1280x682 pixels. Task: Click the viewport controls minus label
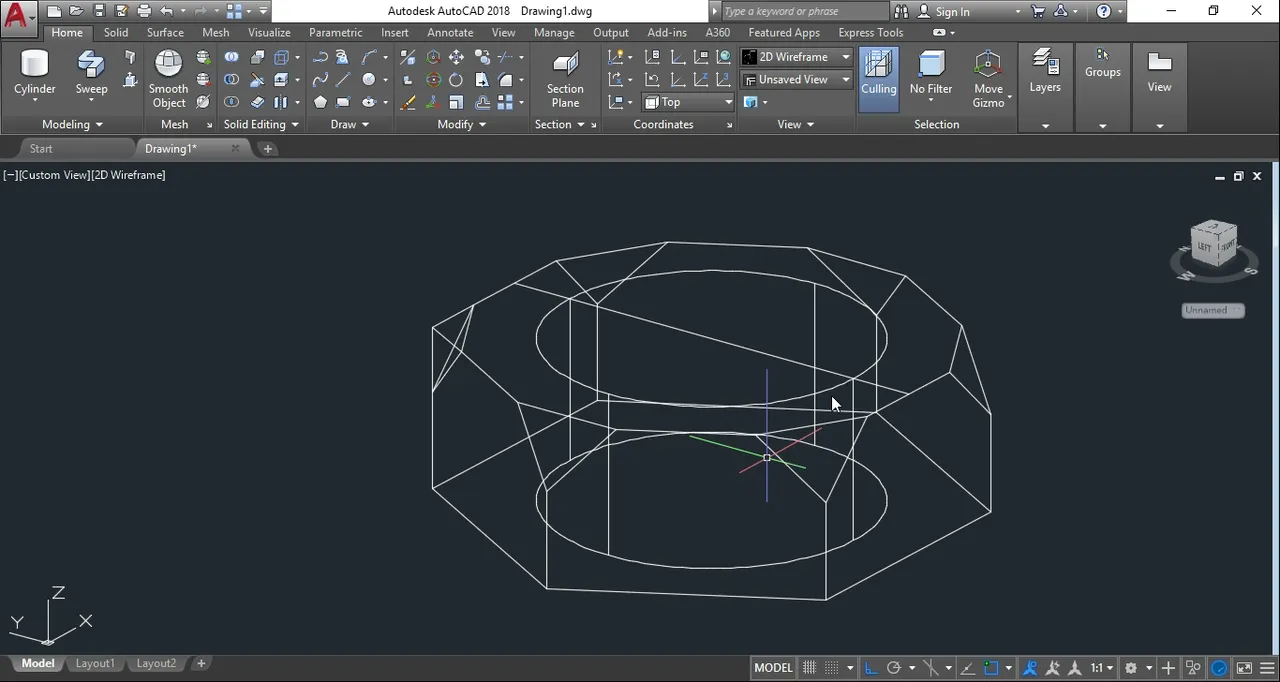10,175
